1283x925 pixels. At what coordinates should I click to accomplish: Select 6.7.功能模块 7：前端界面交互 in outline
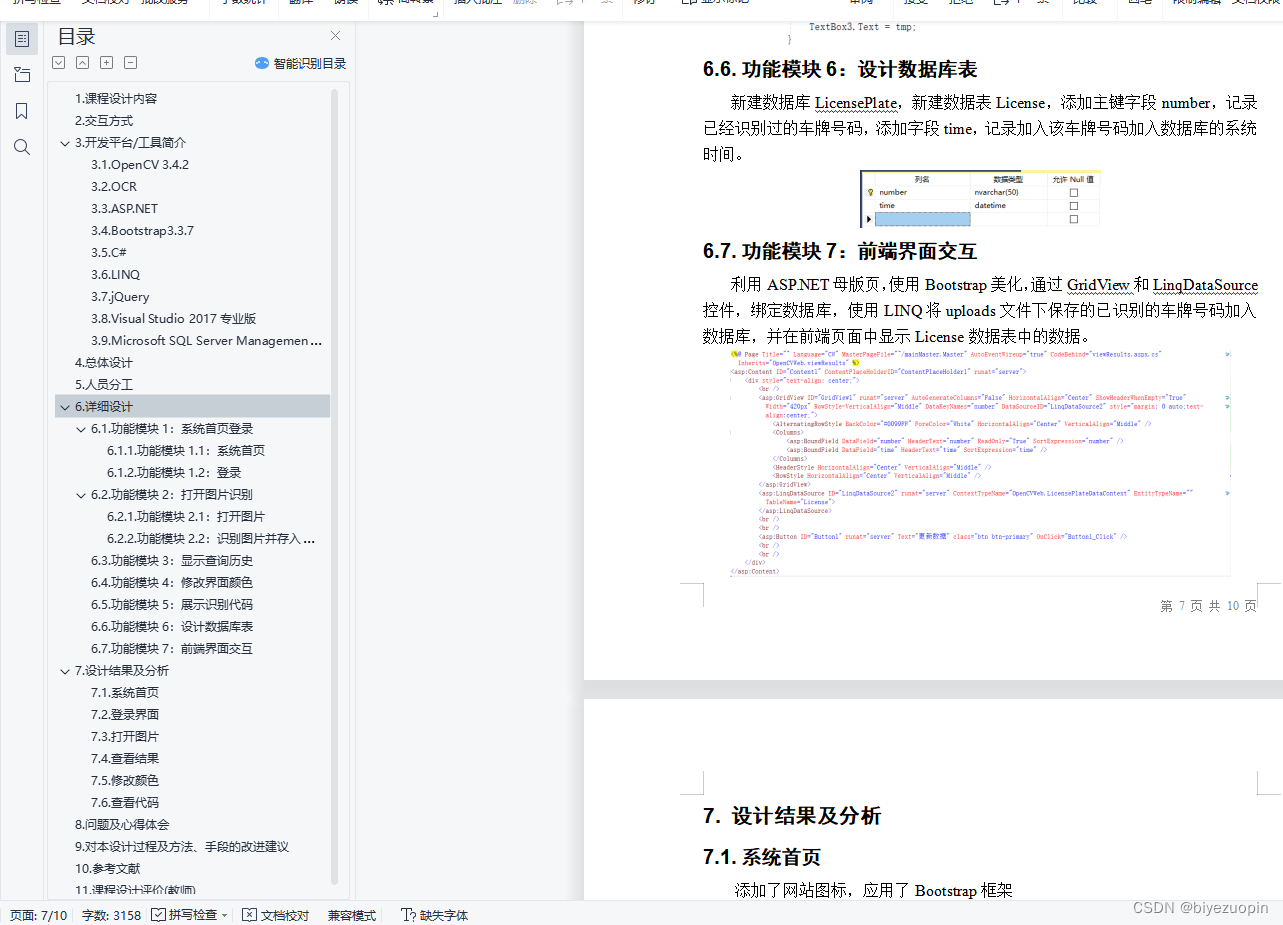tap(172, 649)
